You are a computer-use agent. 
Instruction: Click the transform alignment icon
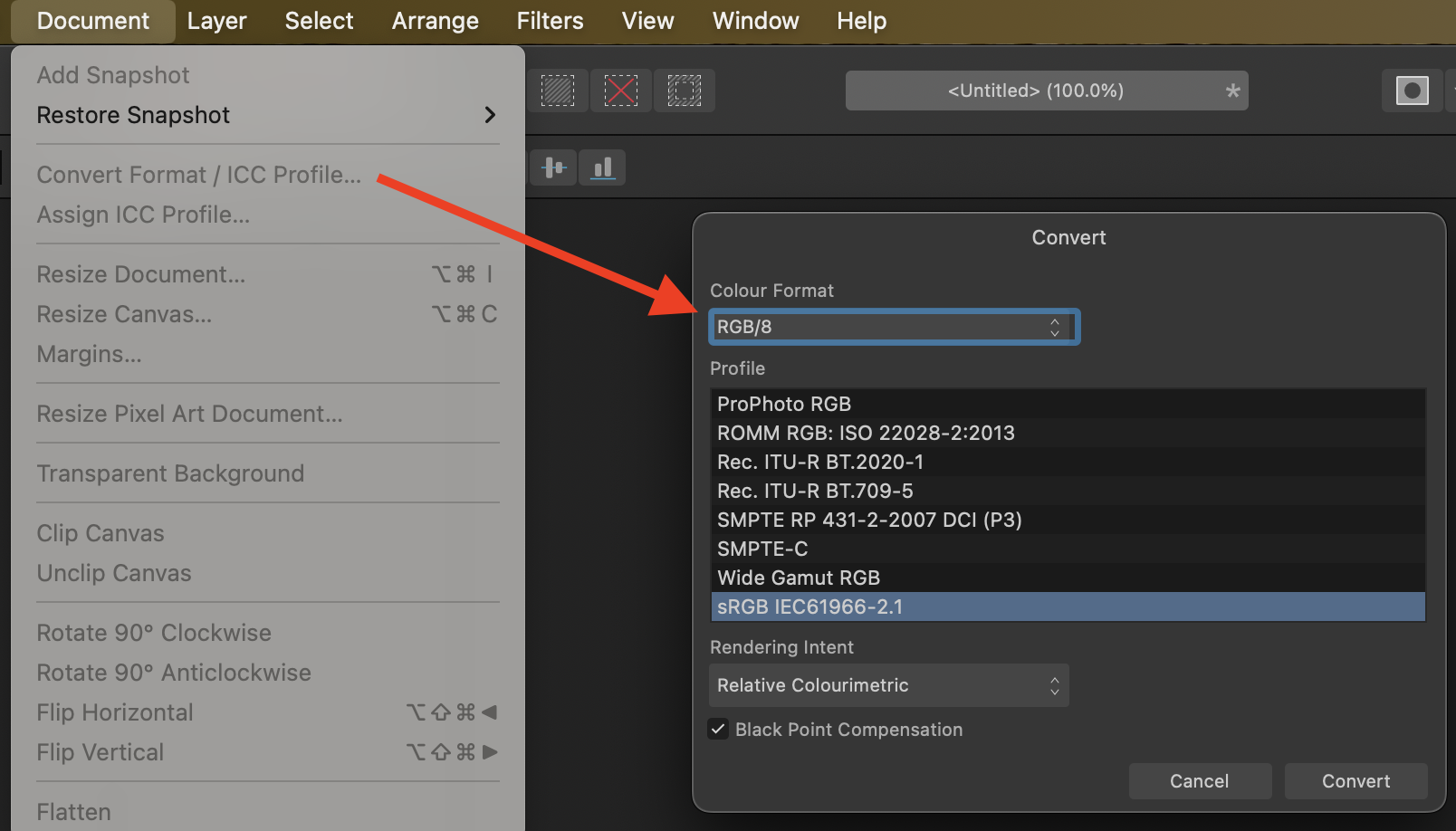click(x=553, y=167)
